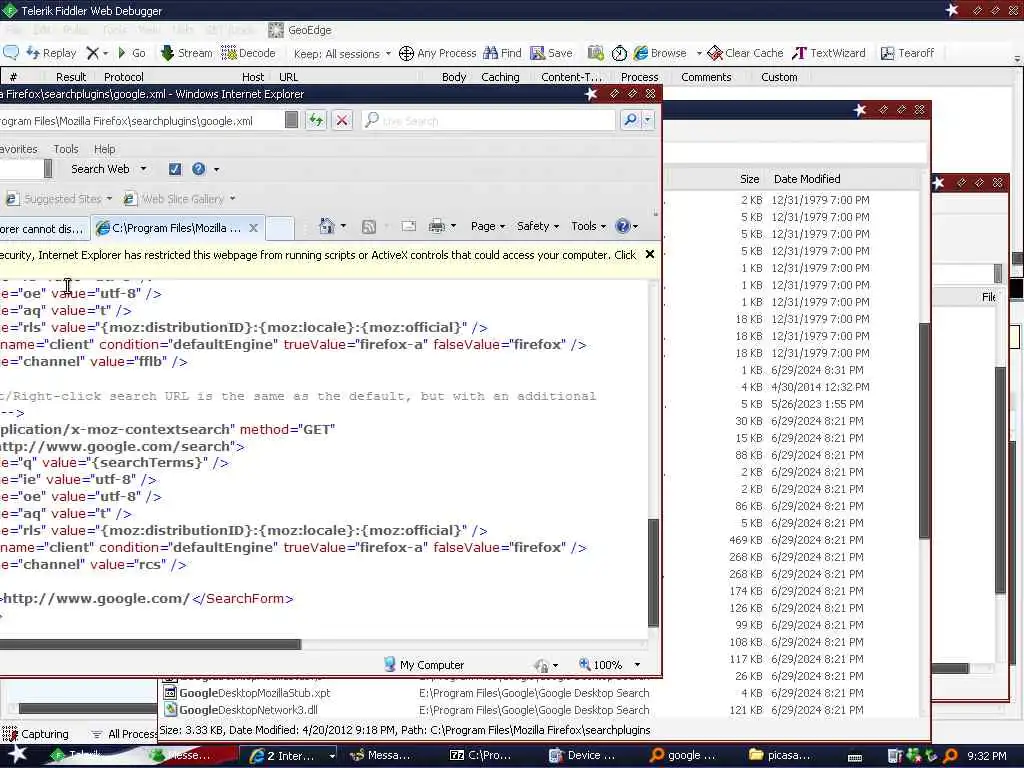
Task: Click the Remove sessions X icon in Fiddler
Action: point(93,53)
